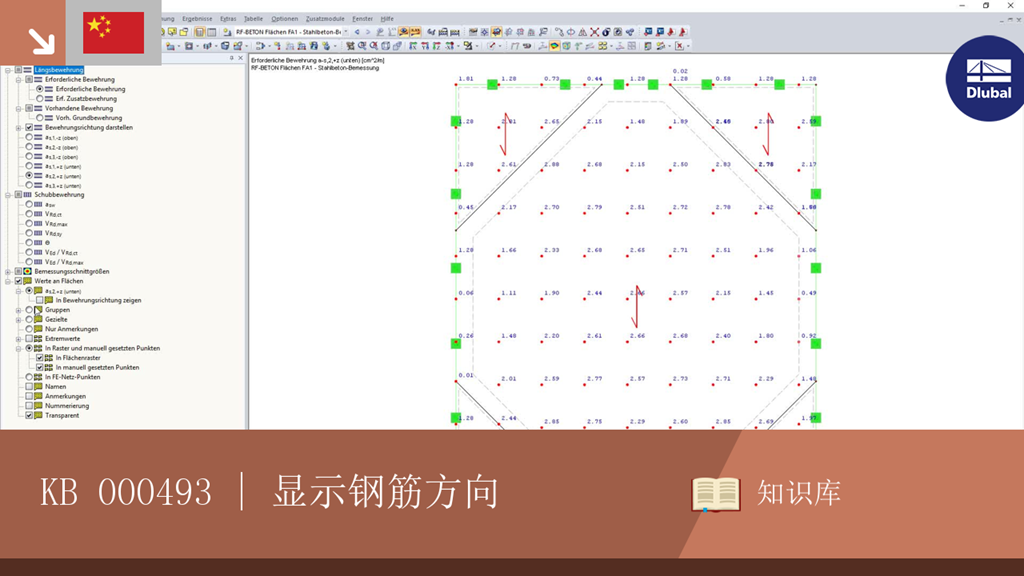Uncheck In Flächenraster checkbox

pyautogui.click(x=40, y=358)
